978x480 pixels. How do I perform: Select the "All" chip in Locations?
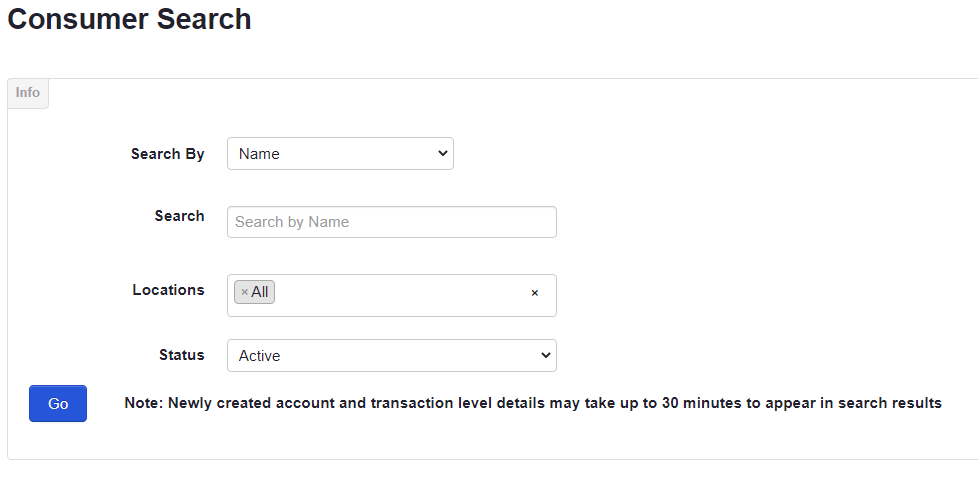click(260, 292)
